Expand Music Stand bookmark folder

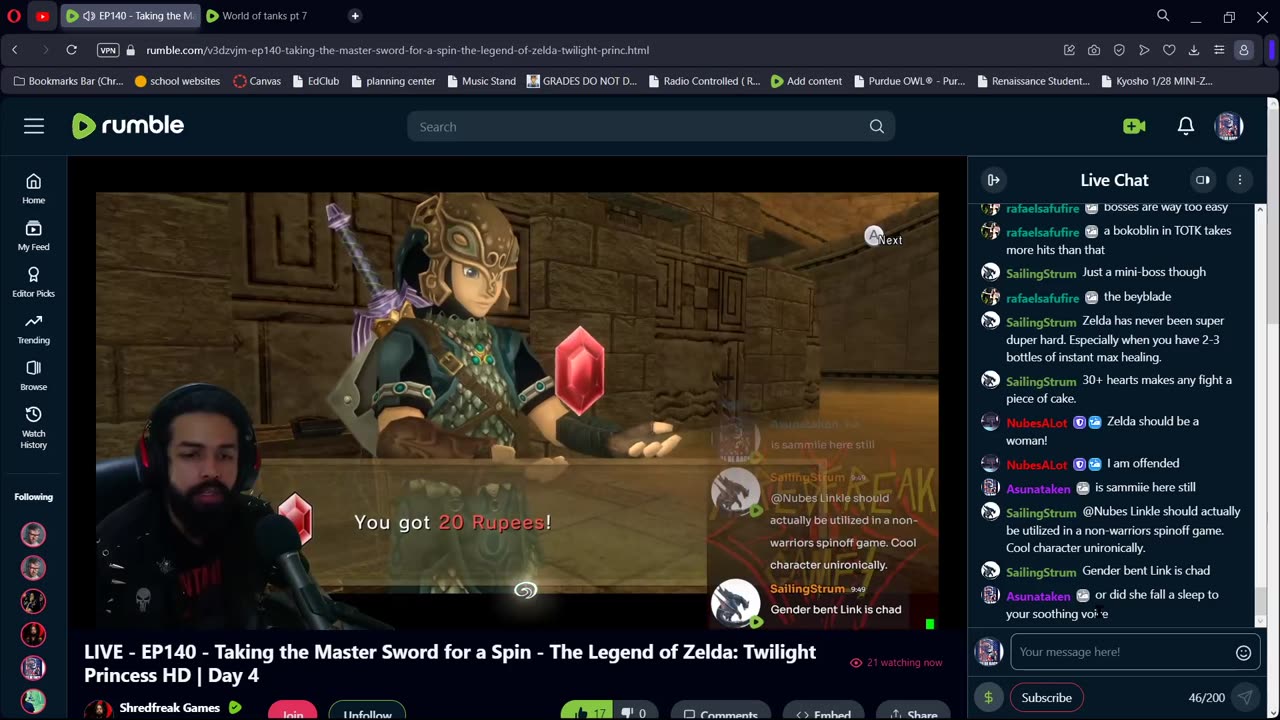[481, 81]
